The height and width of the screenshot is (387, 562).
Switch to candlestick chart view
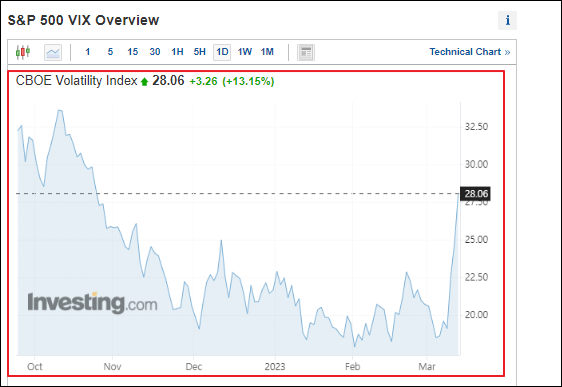tap(23, 52)
